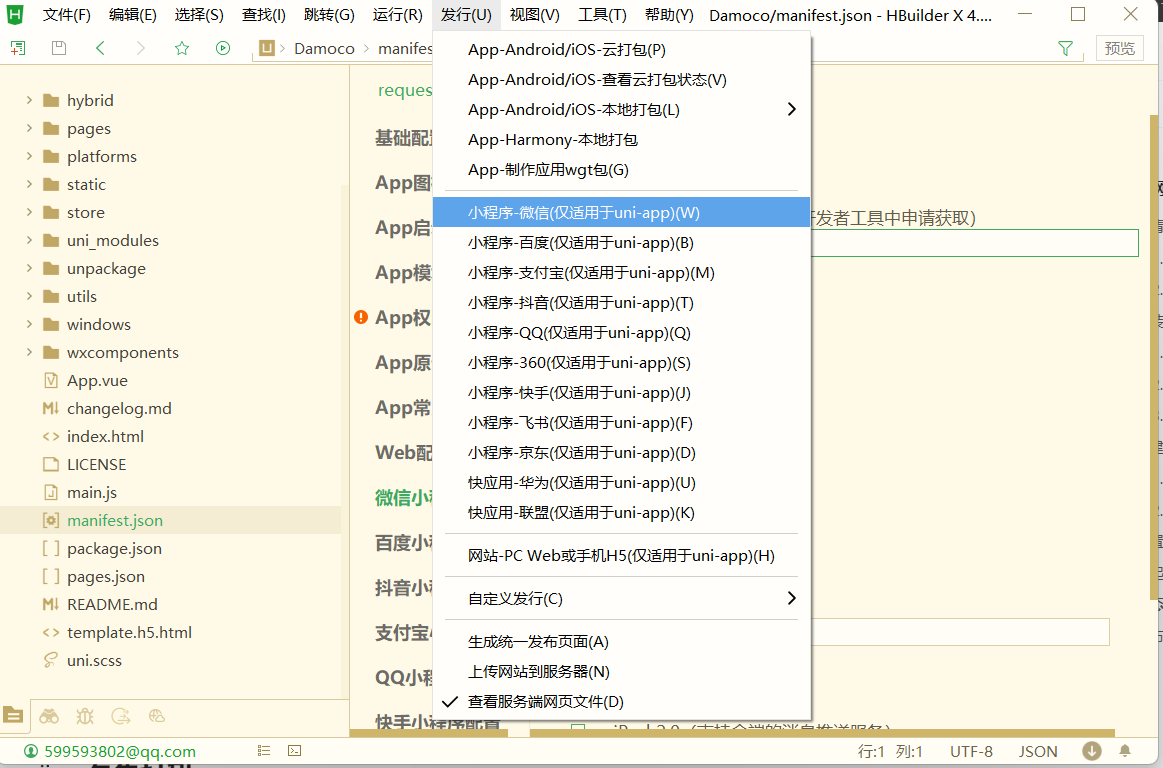
Task: Open App-Android/iOS-本地打包(L) submenu
Action: pyautogui.click(x=622, y=109)
